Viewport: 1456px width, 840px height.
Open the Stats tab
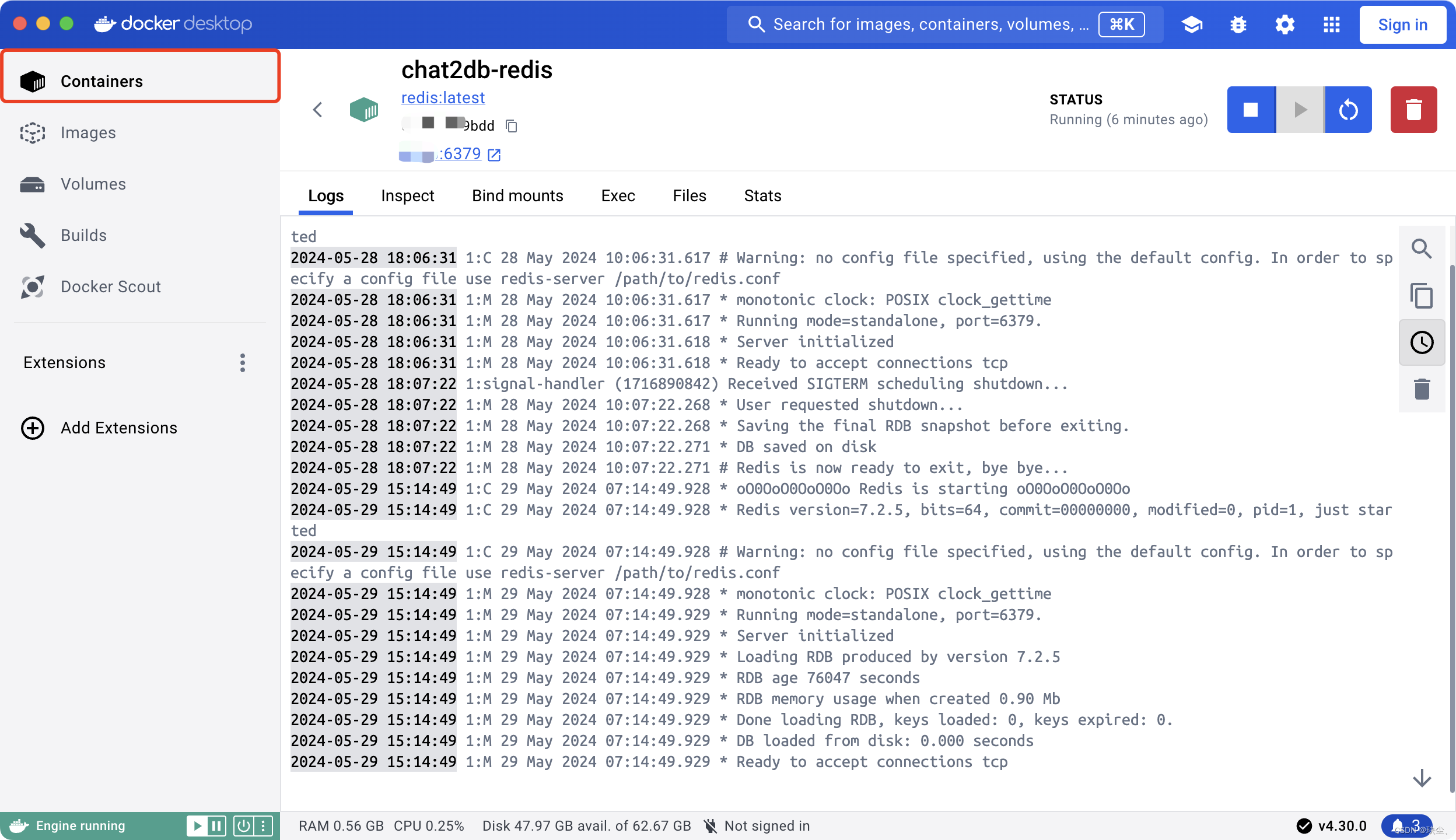coord(763,196)
